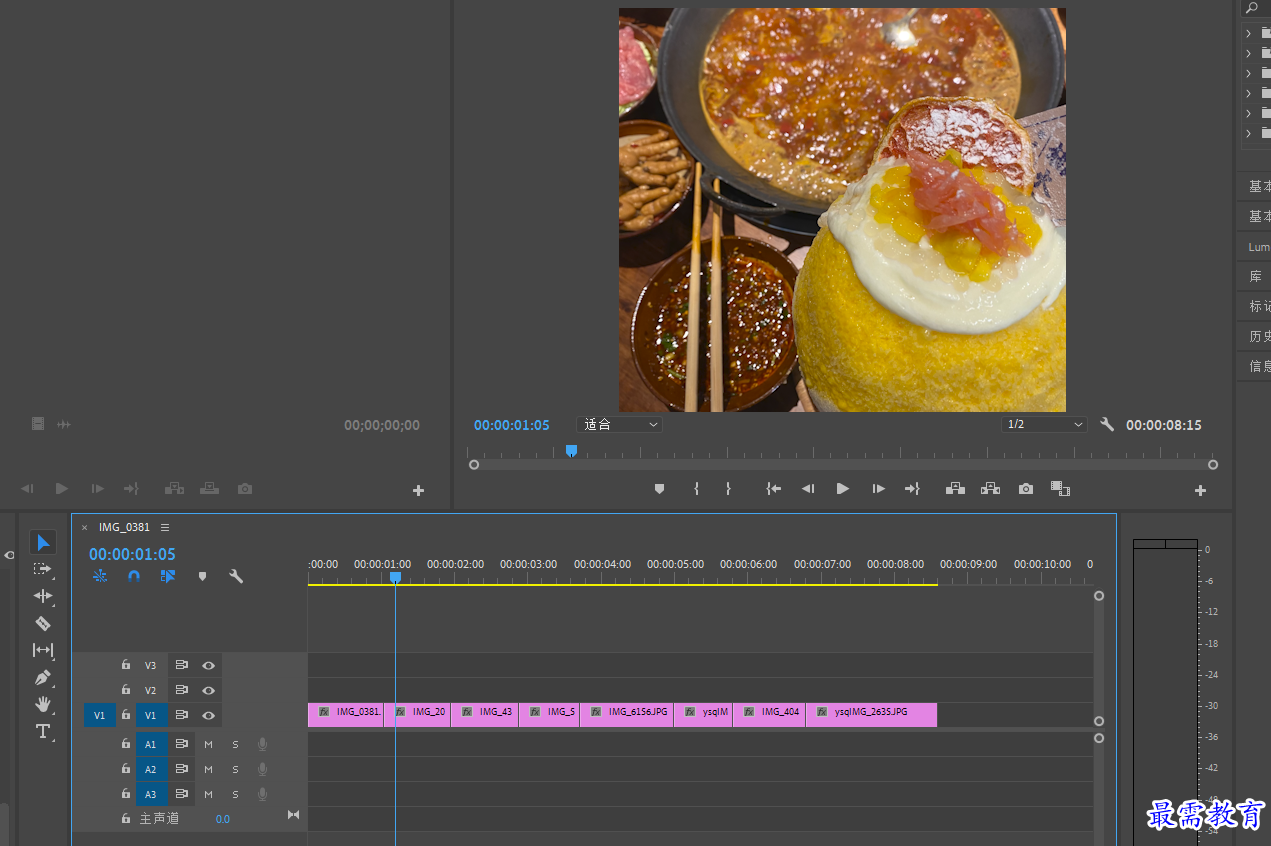Toggle V1 source patching button

coord(99,715)
